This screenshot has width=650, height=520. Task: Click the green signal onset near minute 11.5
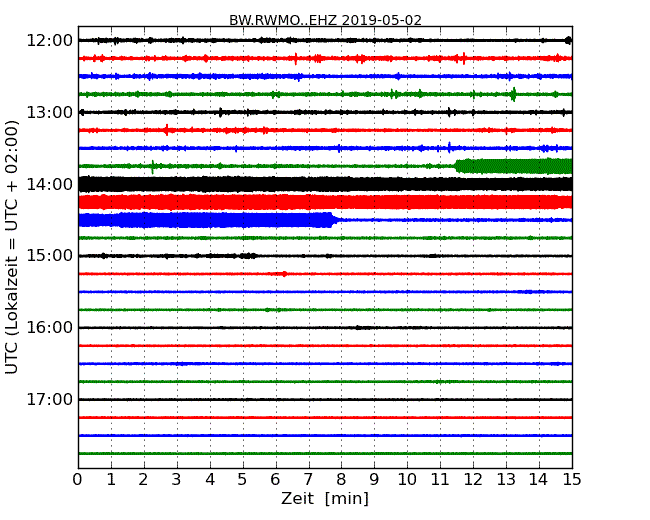pos(458,166)
